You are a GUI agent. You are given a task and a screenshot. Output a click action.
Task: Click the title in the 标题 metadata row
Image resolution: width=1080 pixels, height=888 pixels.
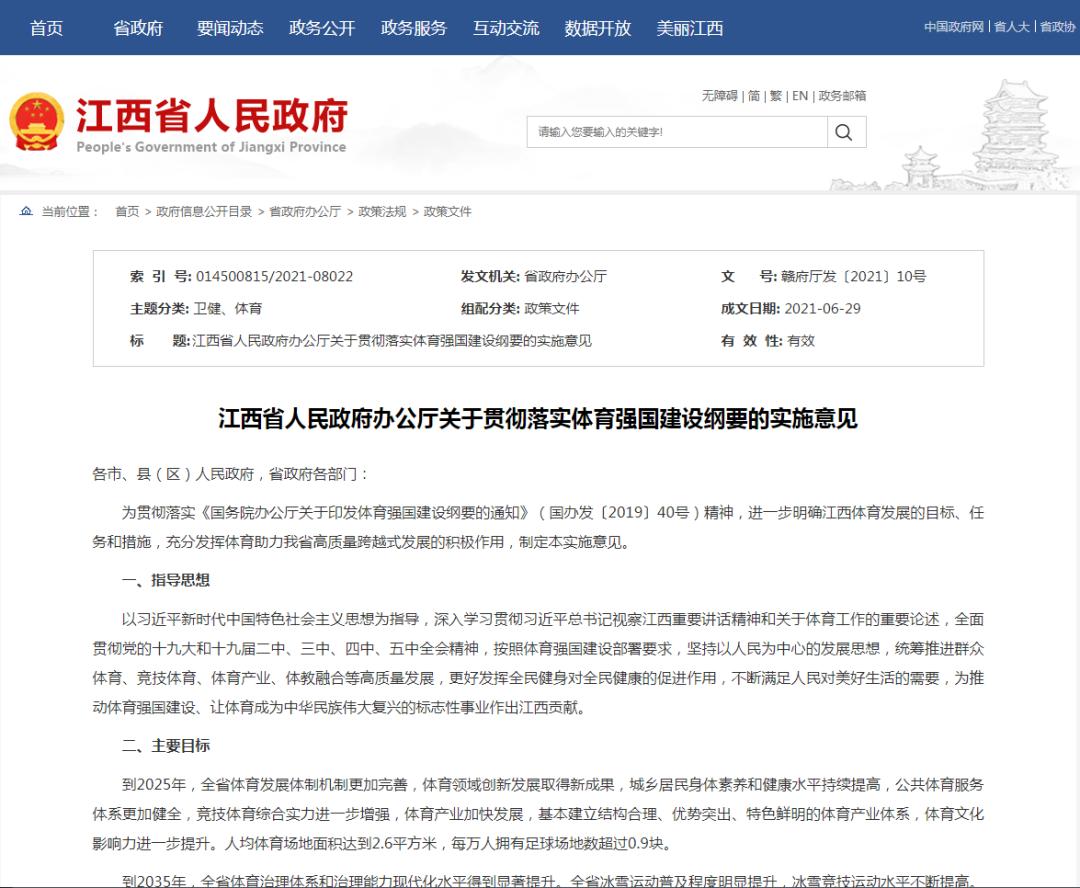coord(392,341)
